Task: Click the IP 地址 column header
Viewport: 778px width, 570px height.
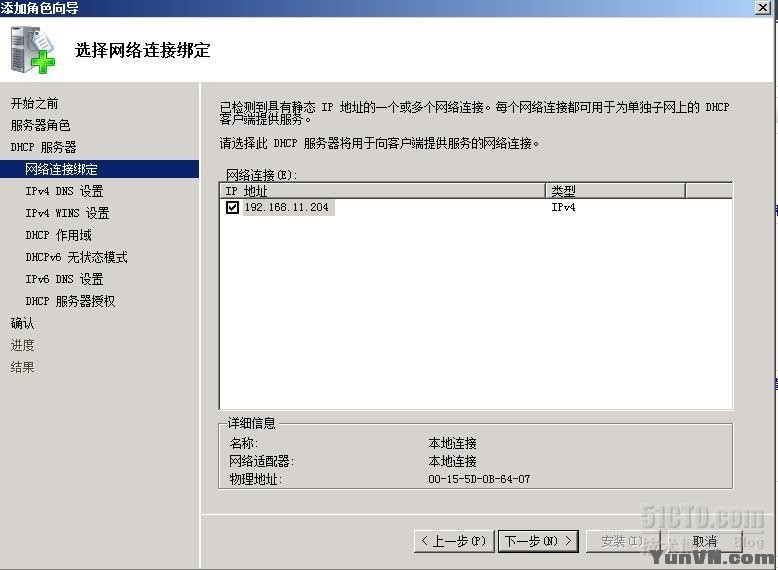Action: point(383,190)
